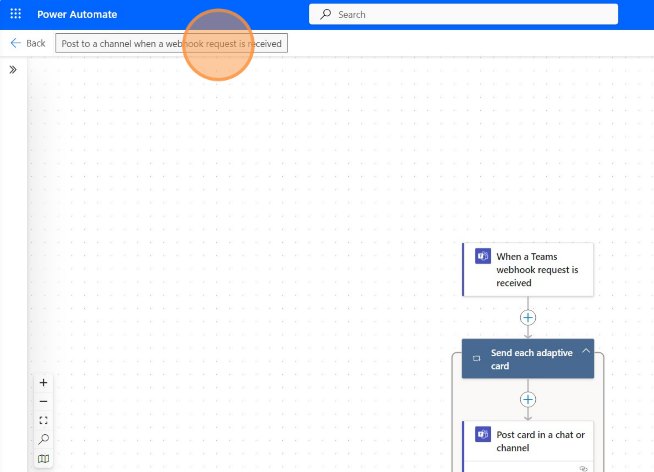
Task: Expand the left panel with double chevron
Action: (x=13, y=70)
